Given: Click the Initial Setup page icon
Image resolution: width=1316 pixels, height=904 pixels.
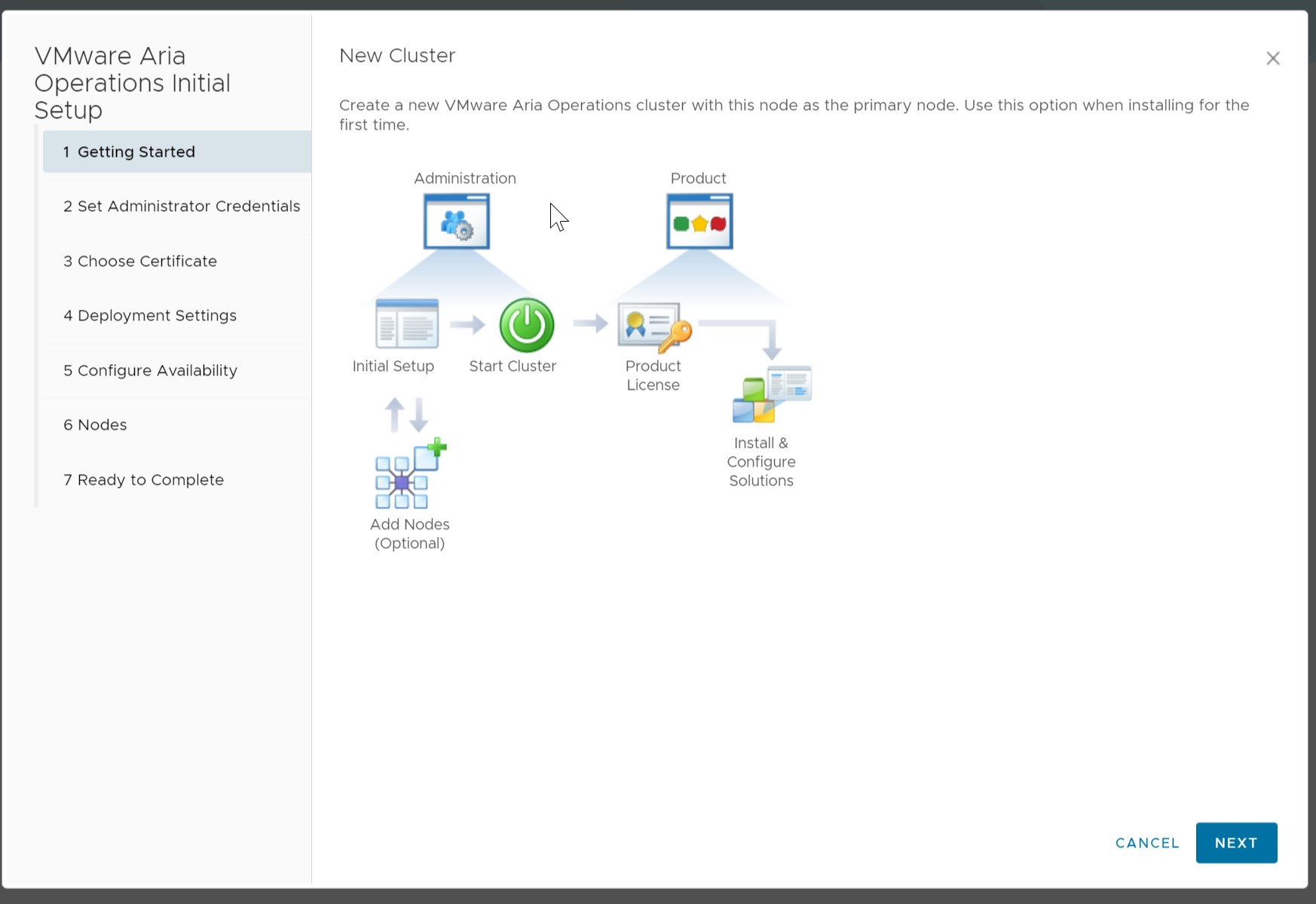Looking at the screenshot, I should click(x=407, y=323).
